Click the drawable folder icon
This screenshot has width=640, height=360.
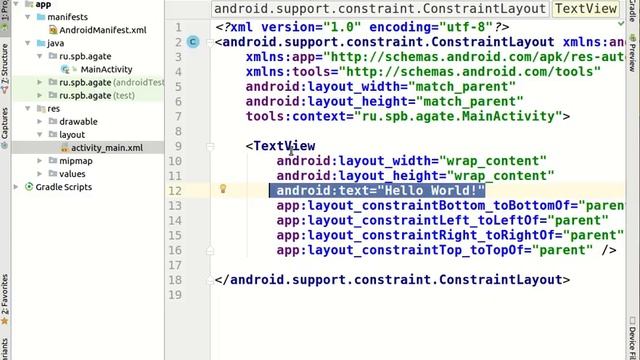[x=53, y=121]
